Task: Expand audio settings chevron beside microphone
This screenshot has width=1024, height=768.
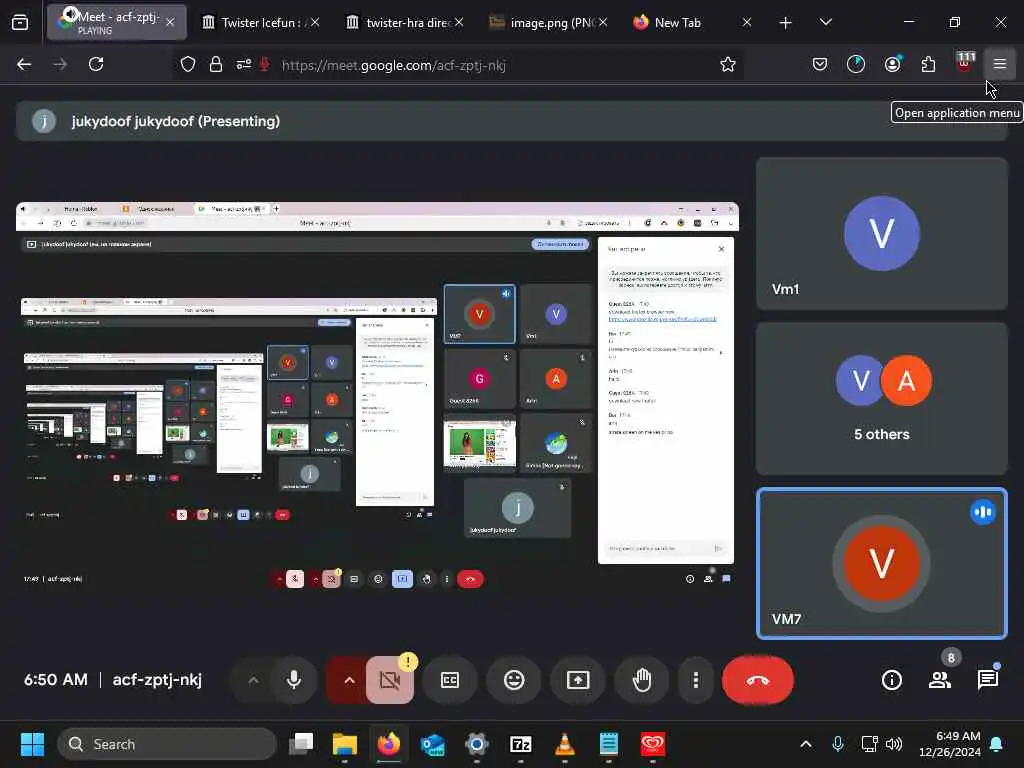Action: [x=253, y=680]
